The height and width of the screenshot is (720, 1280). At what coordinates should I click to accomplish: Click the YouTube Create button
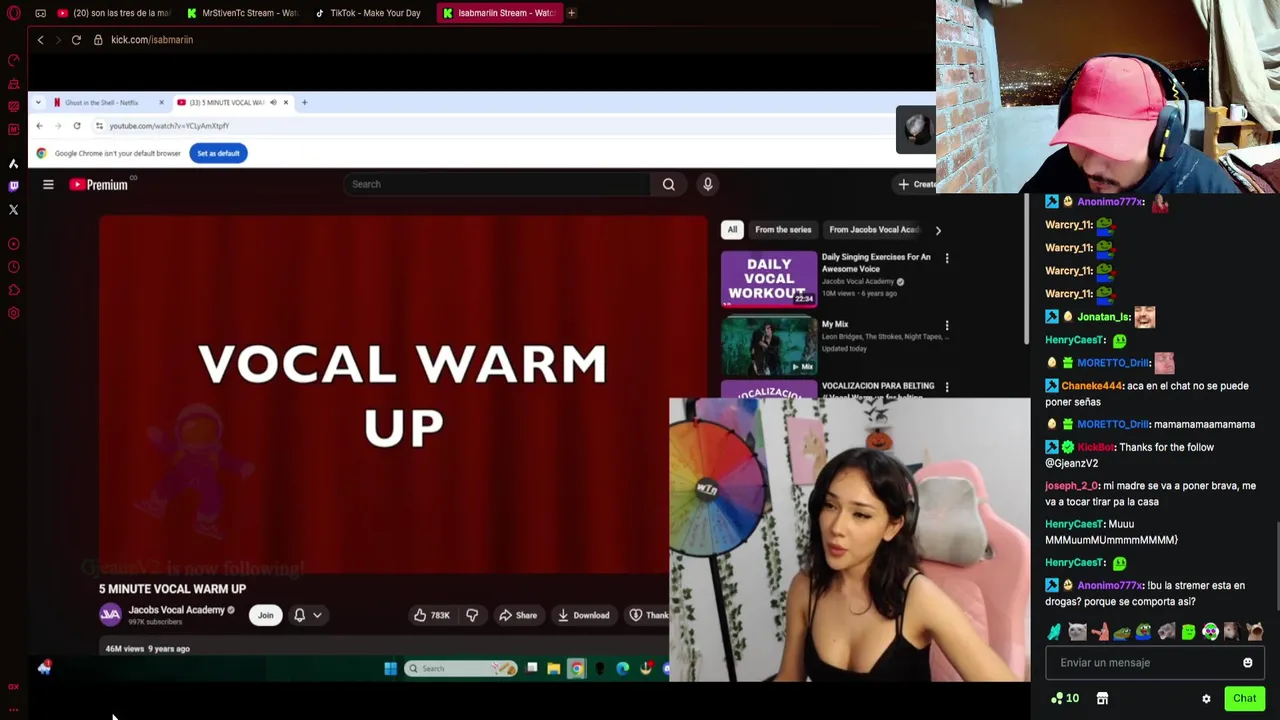click(x=916, y=184)
